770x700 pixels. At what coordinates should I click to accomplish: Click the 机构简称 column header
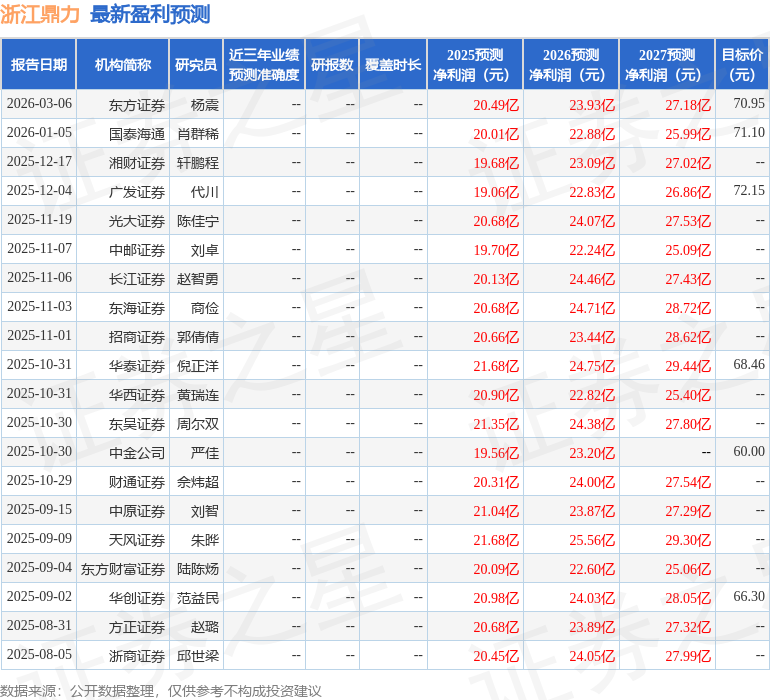point(122,65)
